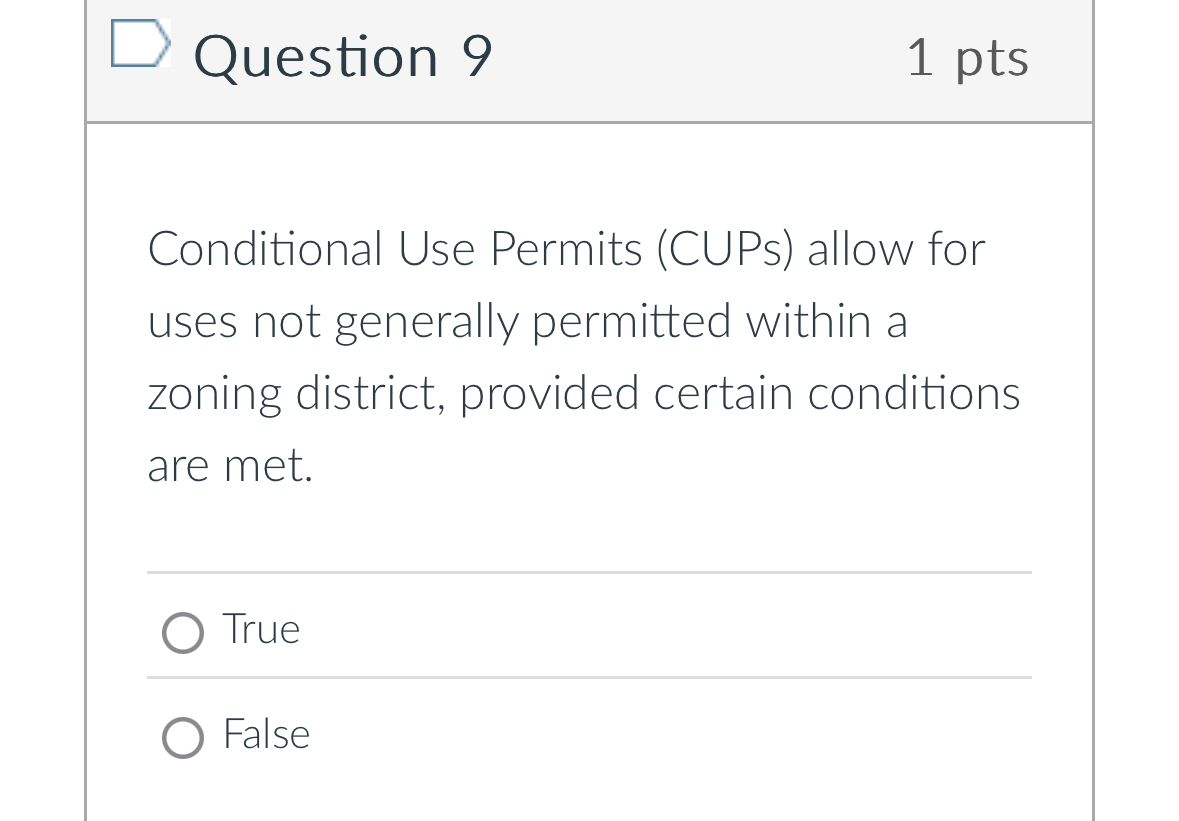Select the True radio button
This screenshot has height=821, width=1179.
tap(182, 632)
